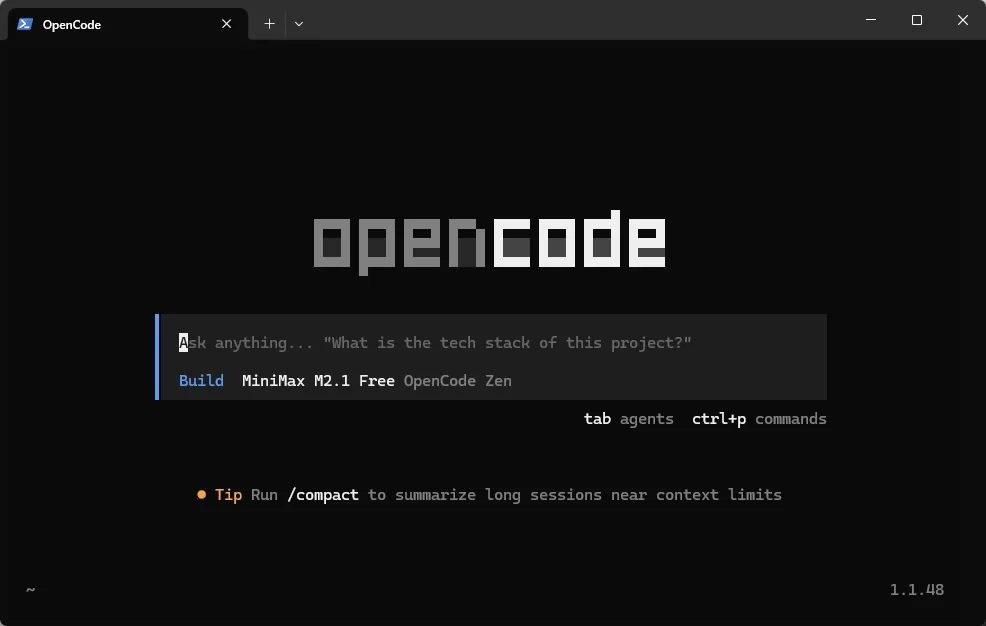986x626 pixels.
Task: Click the opencode pixel logo
Action: (489, 242)
